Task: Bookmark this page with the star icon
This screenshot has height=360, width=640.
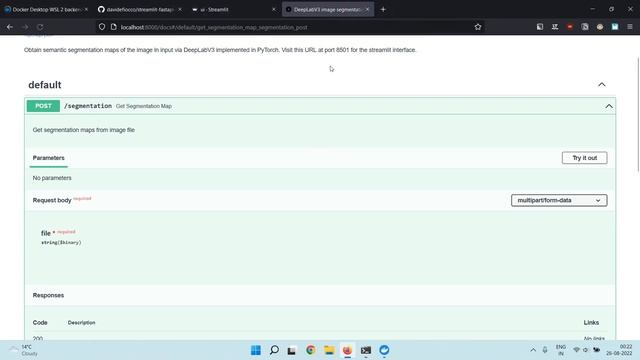Action: click(x=478, y=27)
